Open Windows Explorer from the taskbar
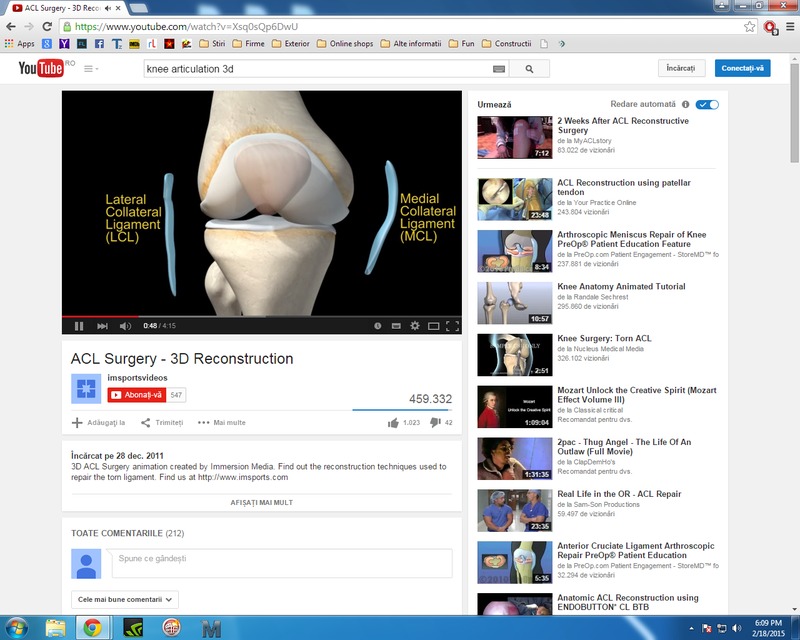This screenshot has width=800, height=640. pyautogui.click(x=55, y=628)
